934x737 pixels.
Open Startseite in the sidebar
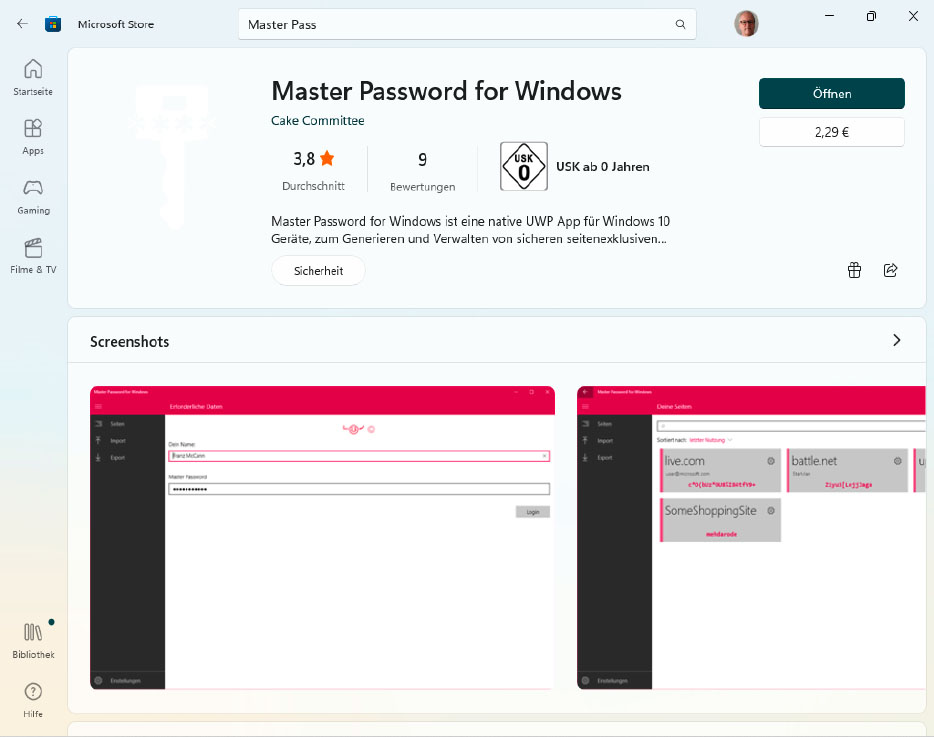point(33,77)
